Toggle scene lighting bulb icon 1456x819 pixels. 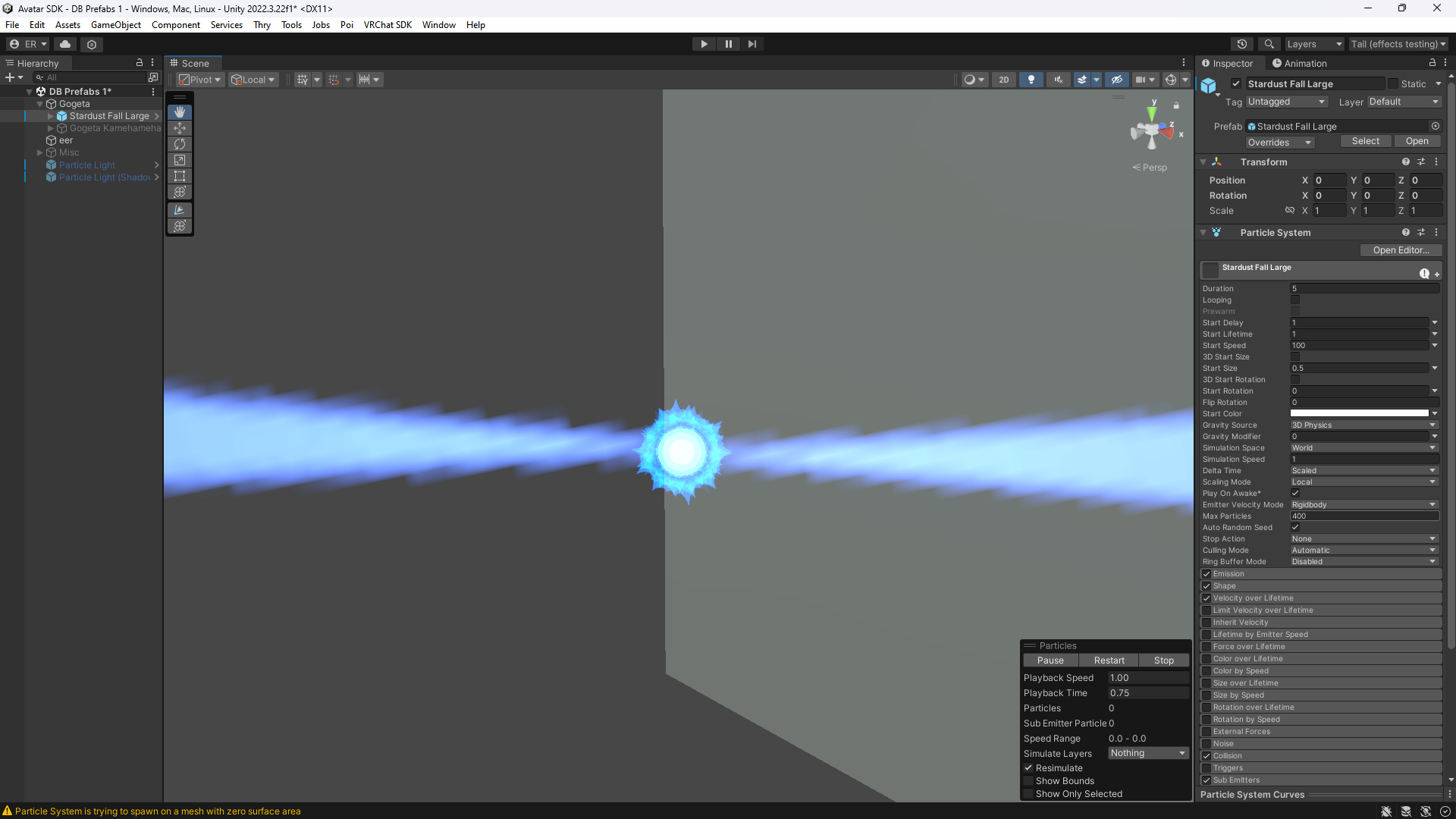1031,80
